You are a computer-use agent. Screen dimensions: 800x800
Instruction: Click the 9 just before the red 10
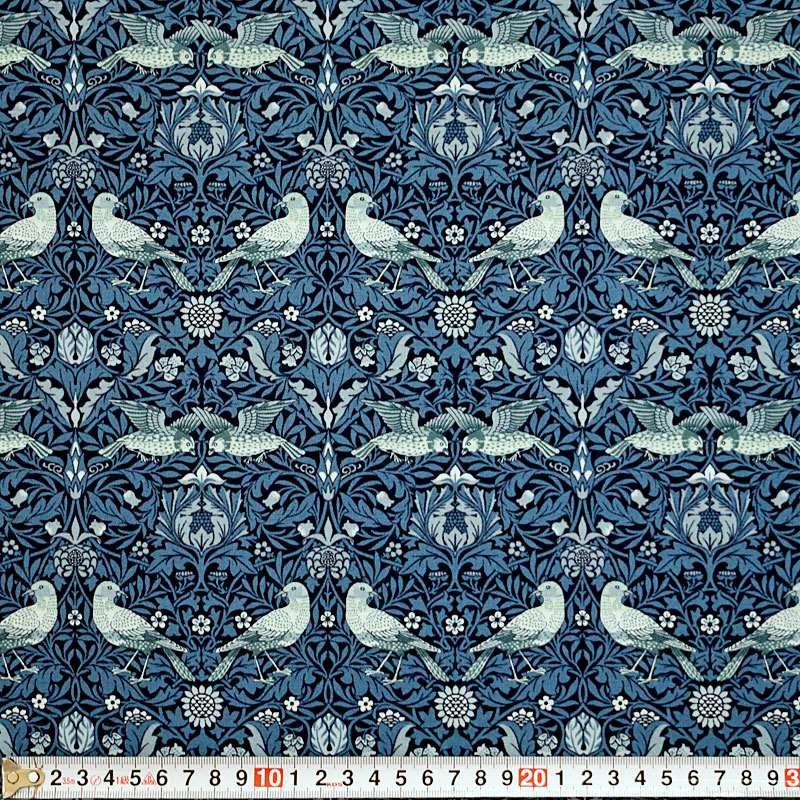tap(241, 777)
